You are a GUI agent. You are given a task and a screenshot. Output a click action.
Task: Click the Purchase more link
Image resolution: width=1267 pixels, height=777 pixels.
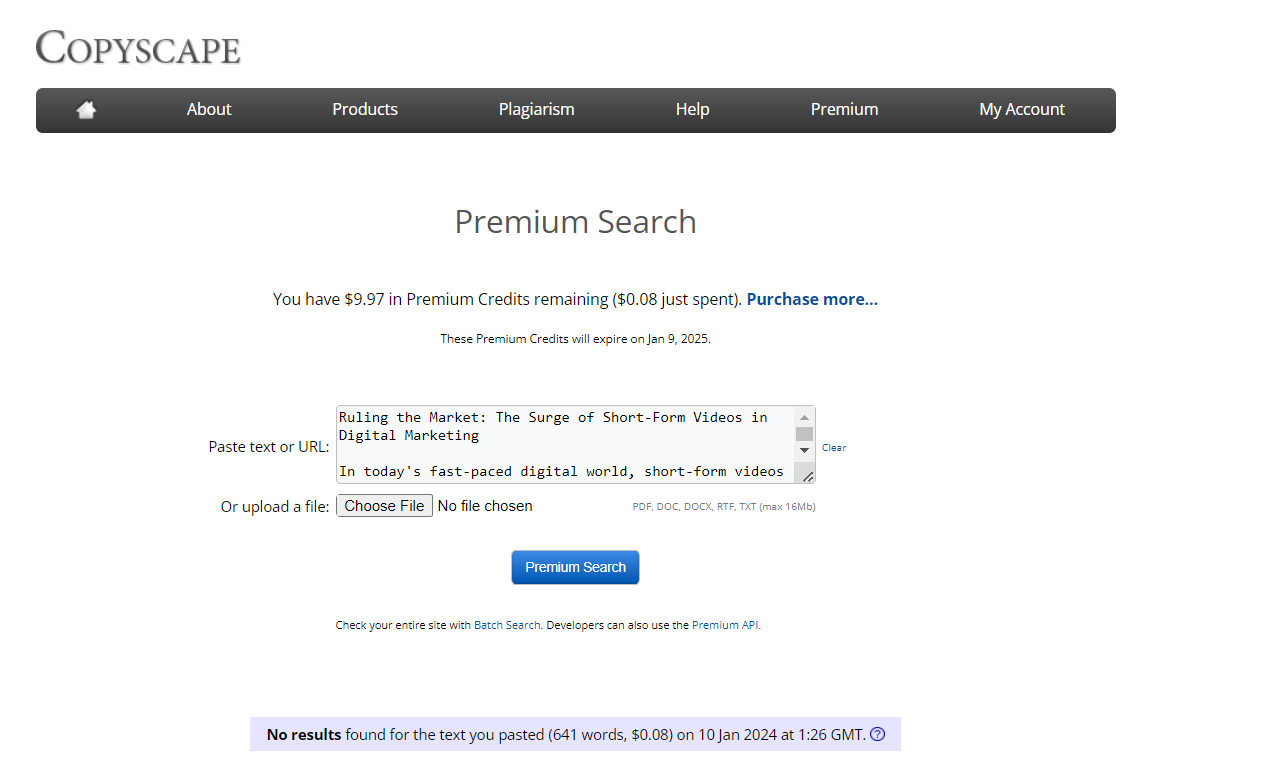coord(812,299)
